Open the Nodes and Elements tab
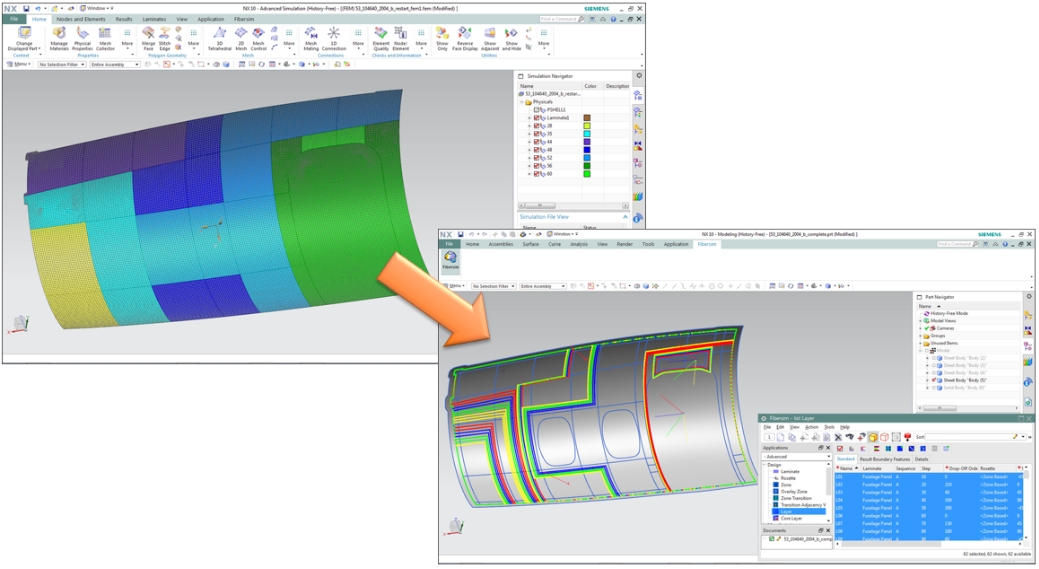 (x=83, y=19)
